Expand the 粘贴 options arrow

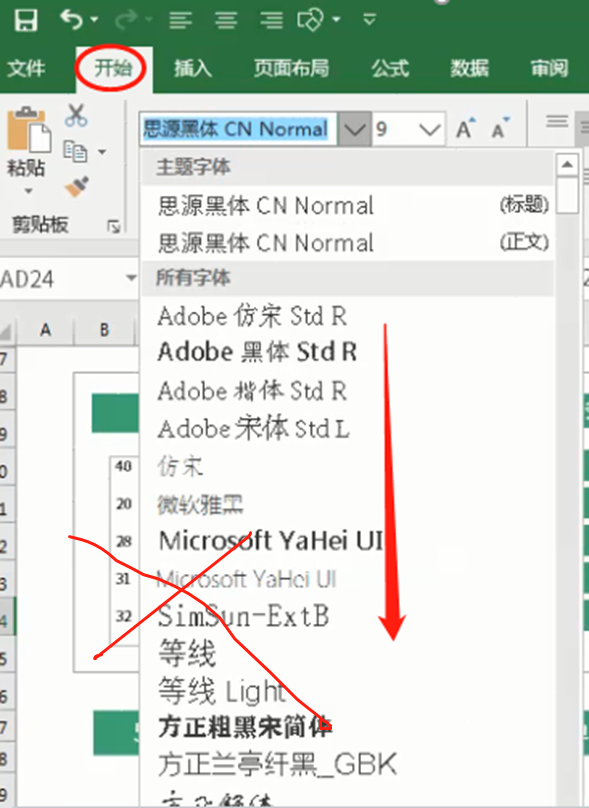[x=28, y=191]
